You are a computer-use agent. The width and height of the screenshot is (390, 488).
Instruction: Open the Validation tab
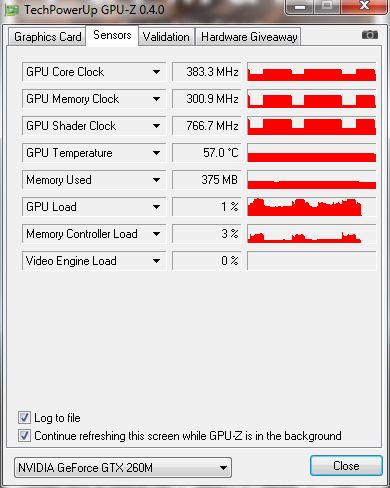click(166, 37)
